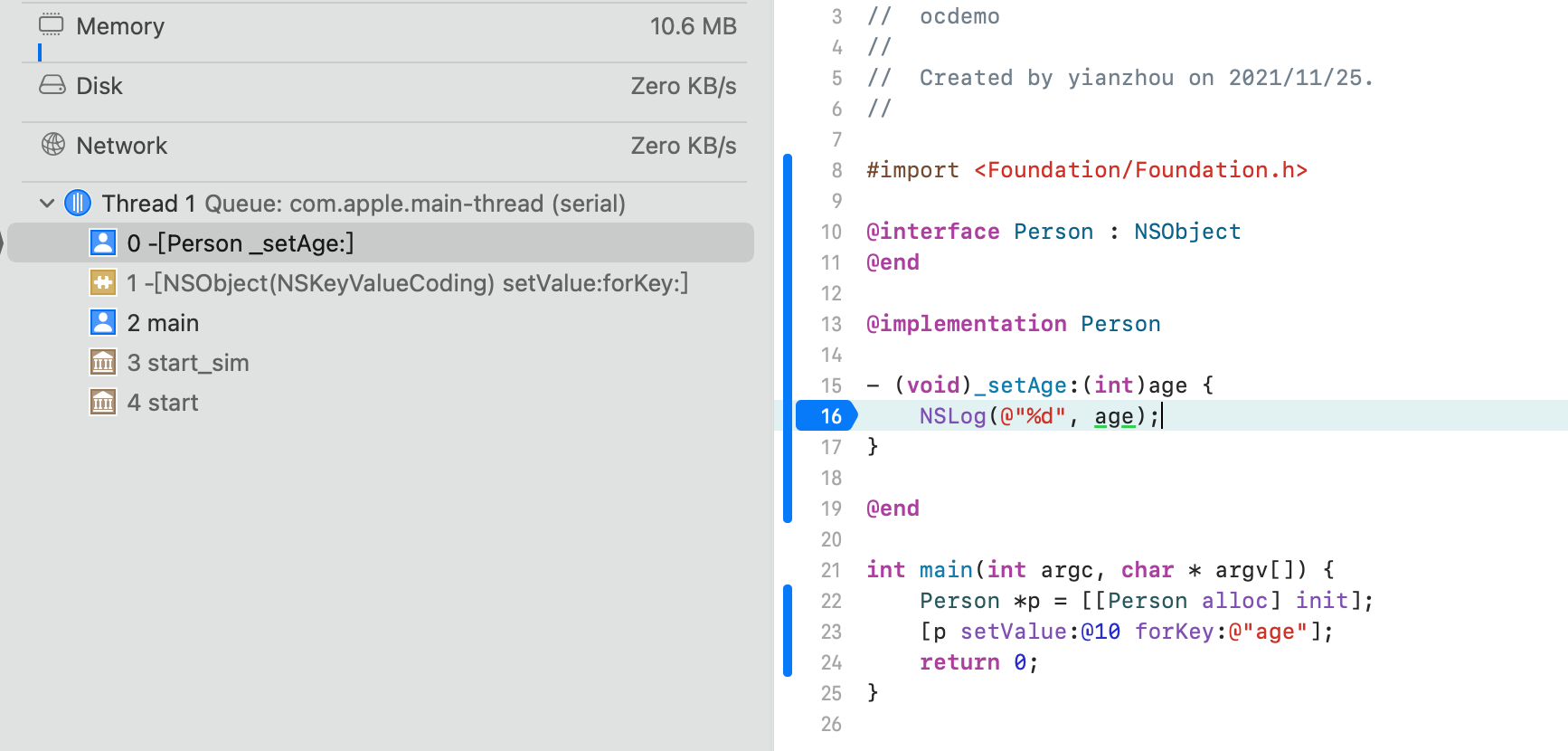Click the Memory gauge icon
The height and width of the screenshot is (751, 1568).
pyautogui.click(x=52, y=24)
